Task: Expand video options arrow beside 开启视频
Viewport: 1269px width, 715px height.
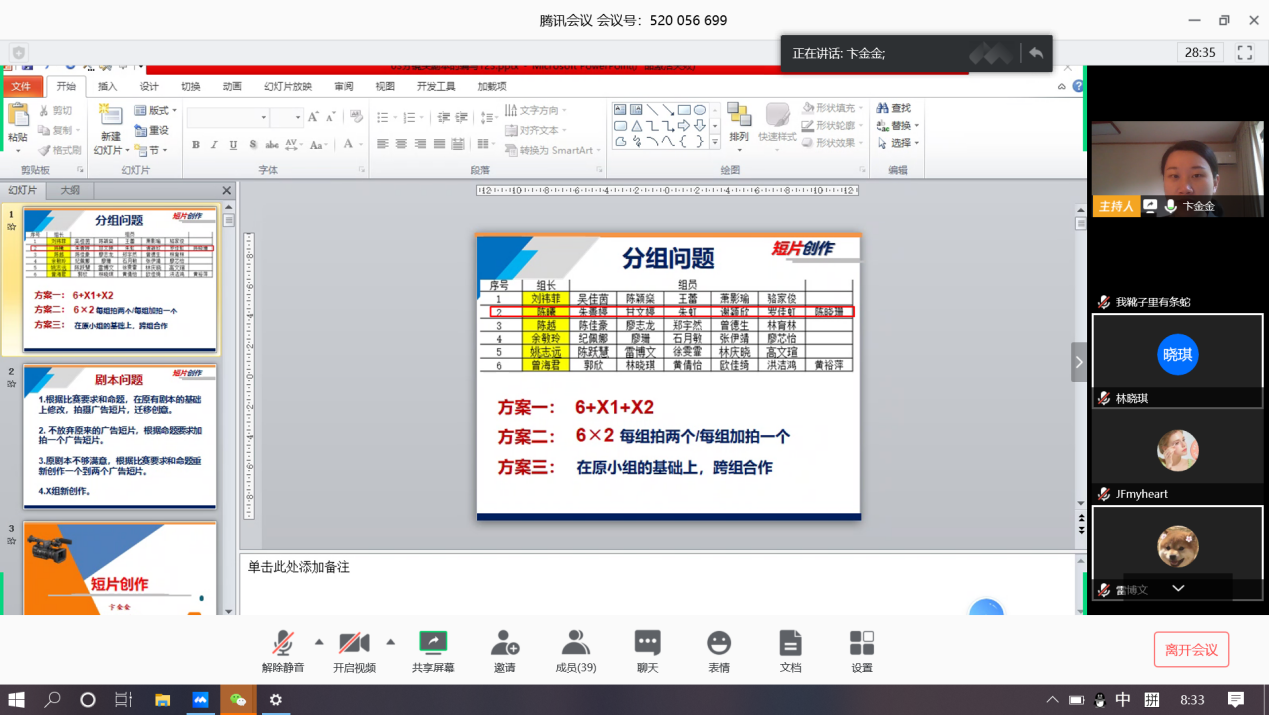Action: [x=390, y=642]
